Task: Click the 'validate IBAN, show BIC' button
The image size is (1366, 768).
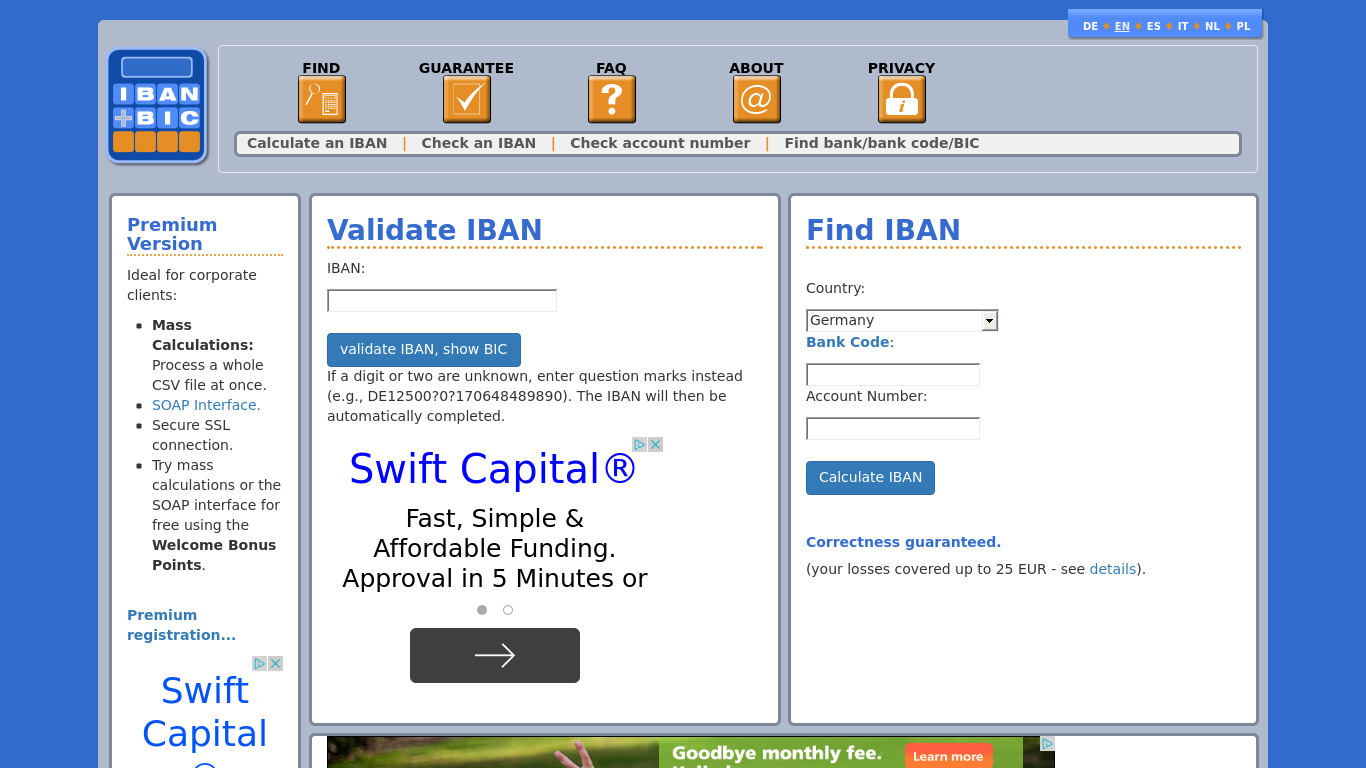Action: (423, 350)
